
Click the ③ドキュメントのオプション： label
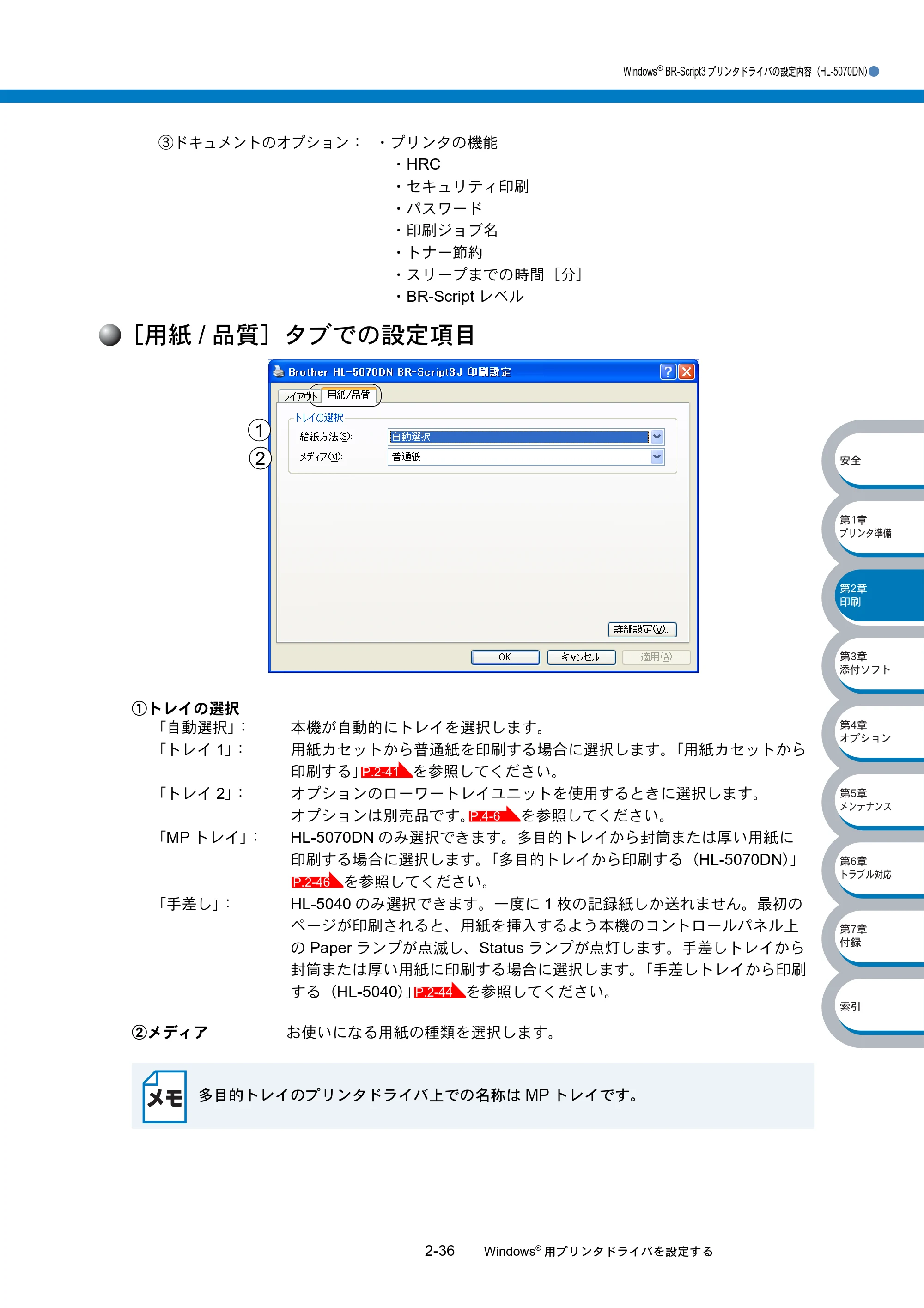coord(259,142)
